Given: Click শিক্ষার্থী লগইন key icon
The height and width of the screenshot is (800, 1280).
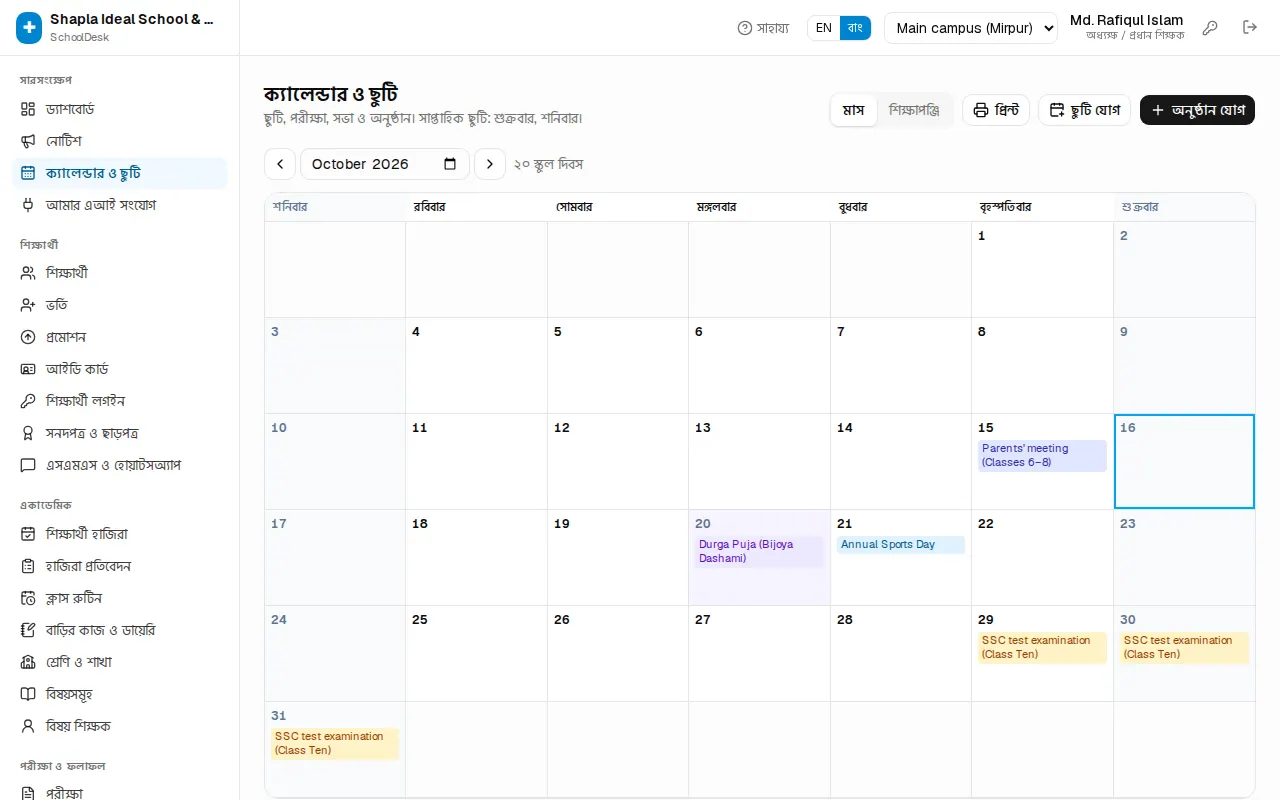Looking at the screenshot, I should [x=28, y=401].
